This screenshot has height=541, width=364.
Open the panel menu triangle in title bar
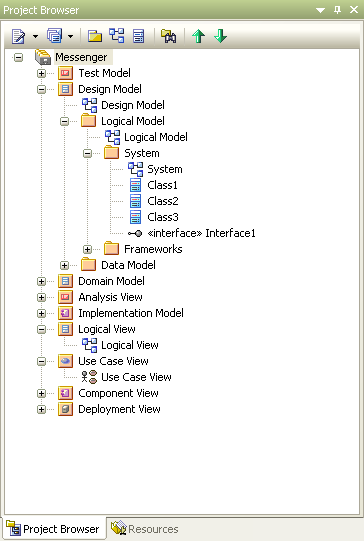coord(321,10)
